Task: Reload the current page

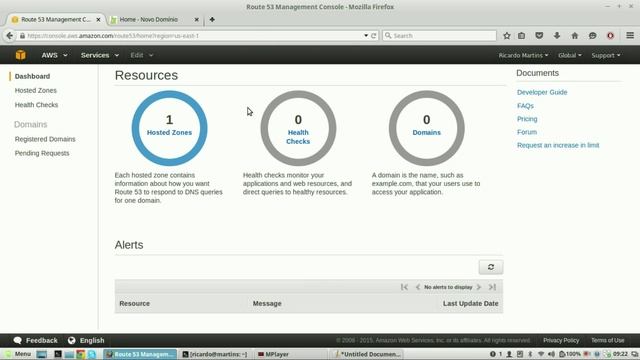Action: click(373, 36)
